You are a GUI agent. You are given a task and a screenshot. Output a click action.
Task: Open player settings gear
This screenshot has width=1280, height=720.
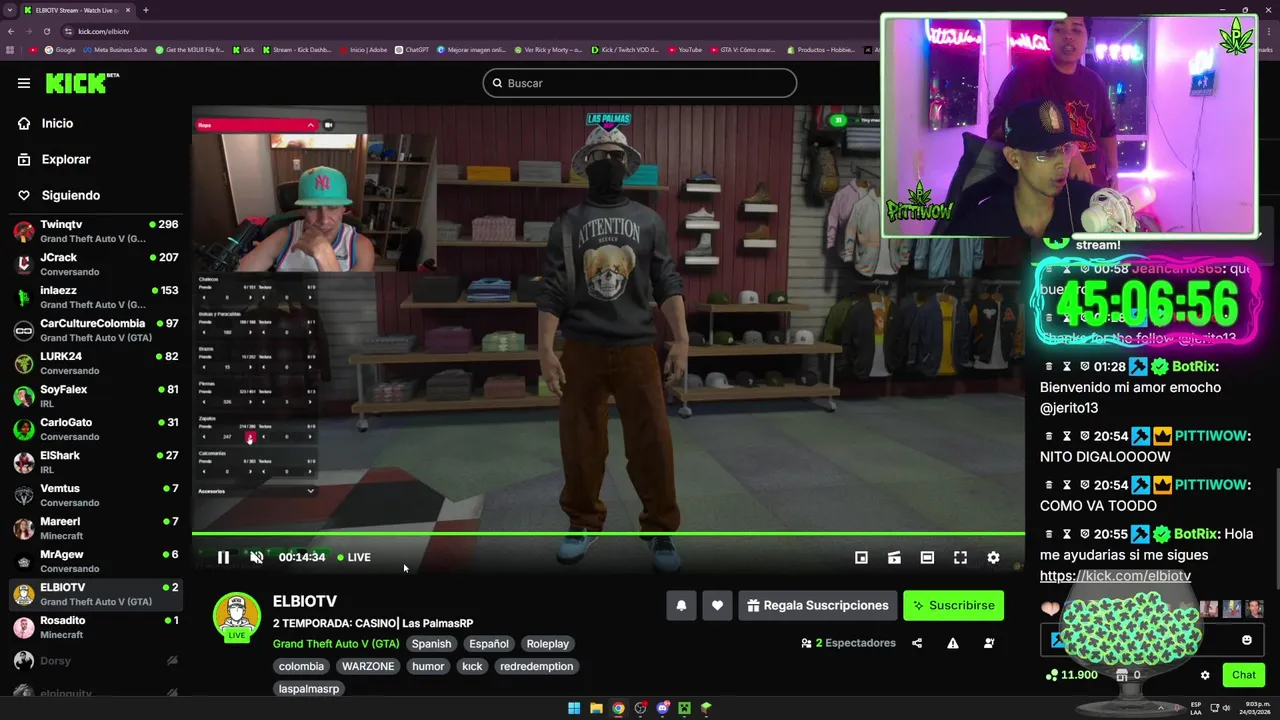coord(993,557)
